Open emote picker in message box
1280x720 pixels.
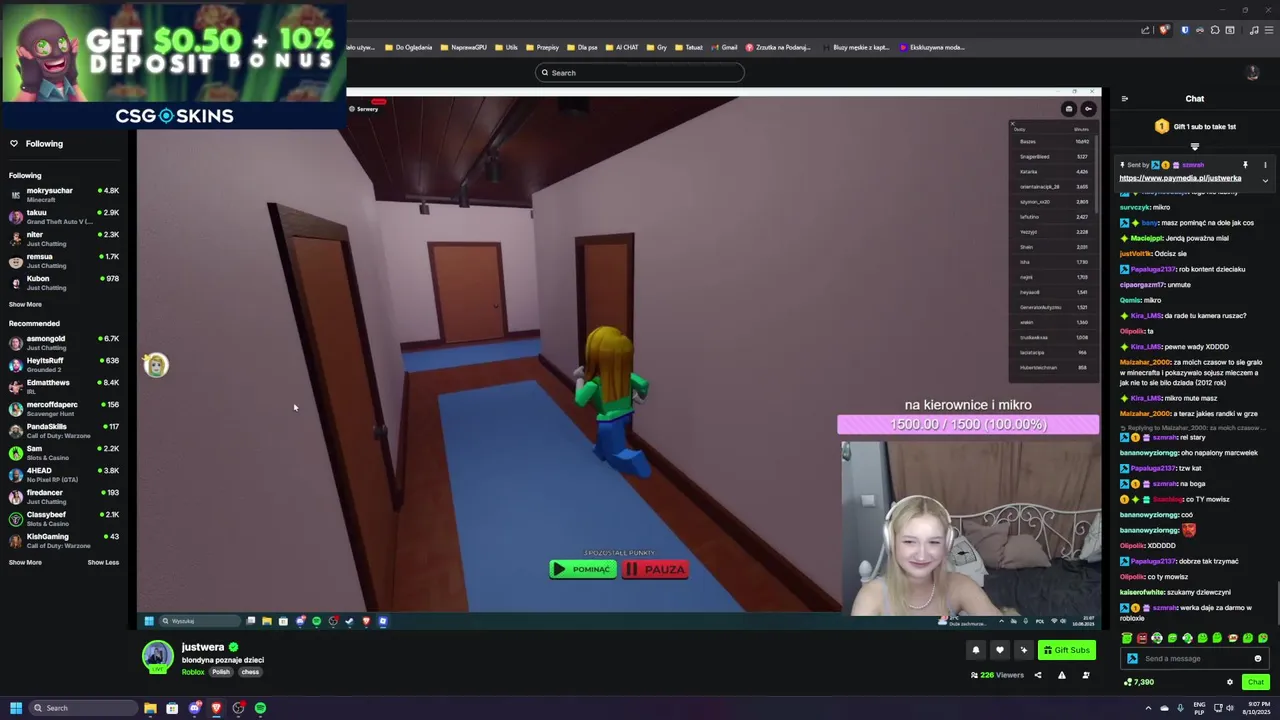point(1258,658)
